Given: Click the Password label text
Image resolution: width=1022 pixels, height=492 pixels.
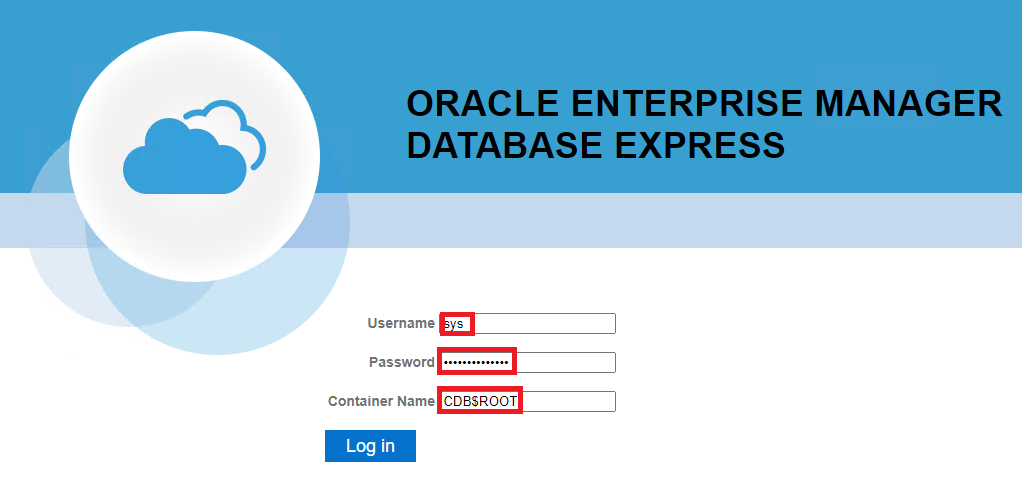Looking at the screenshot, I should pos(402,362).
